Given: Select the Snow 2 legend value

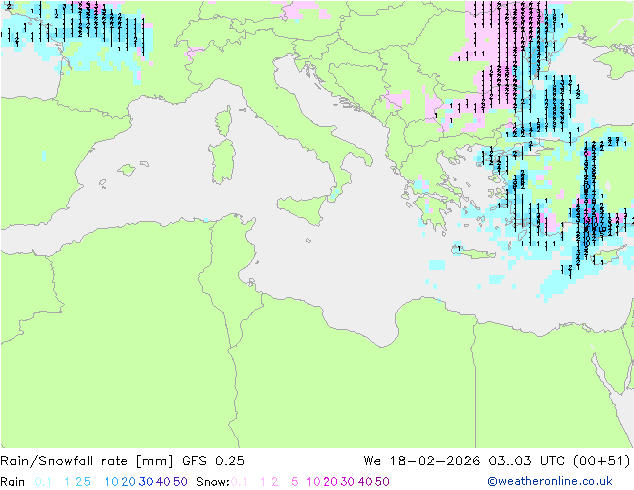Looking at the screenshot, I should pos(275,482).
